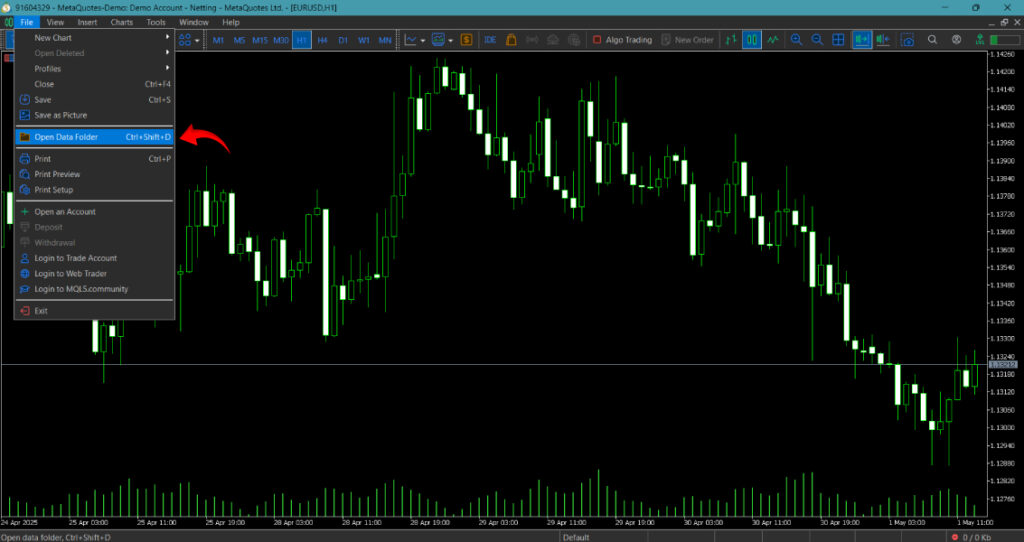Open the Market shopping bag icon
This screenshot has height=542, width=1024.
(x=511, y=40)
